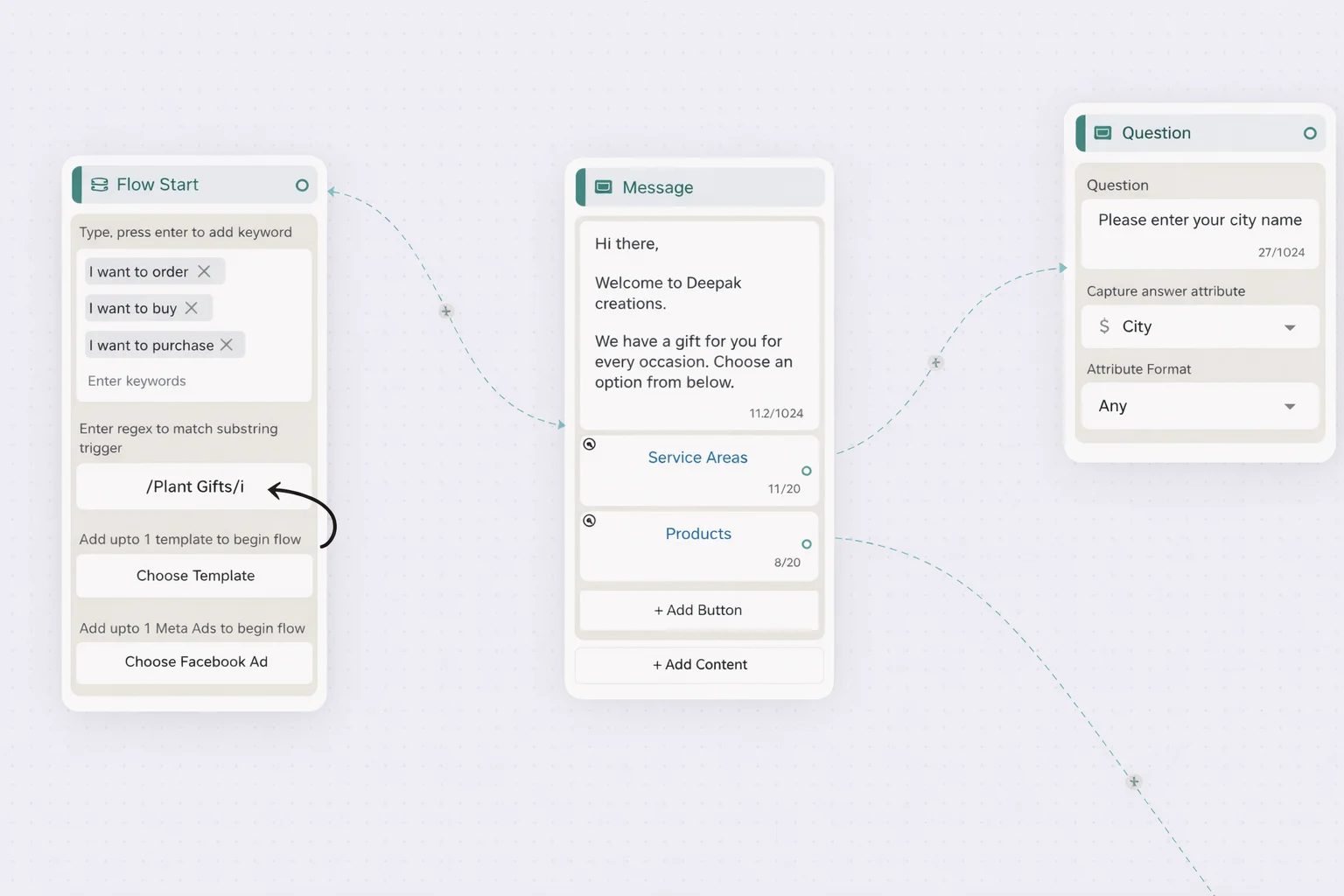
Task: Click the Choose Facebook Ad button
Action: (x=195, y=662)
